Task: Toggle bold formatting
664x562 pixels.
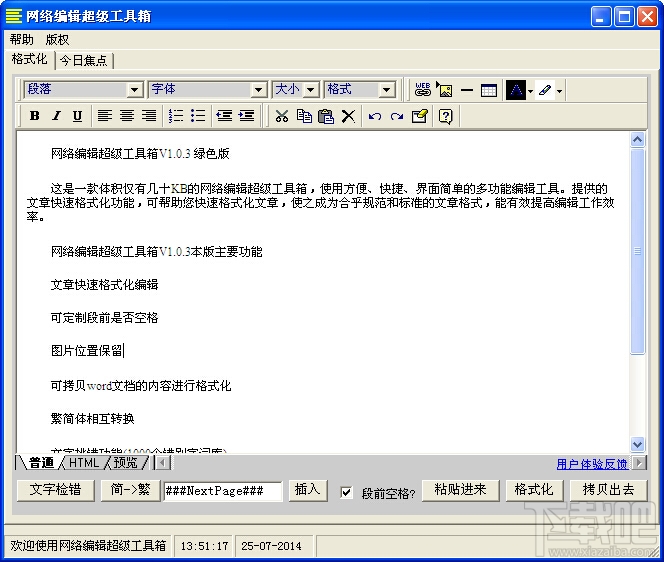Action: [35, 116]
